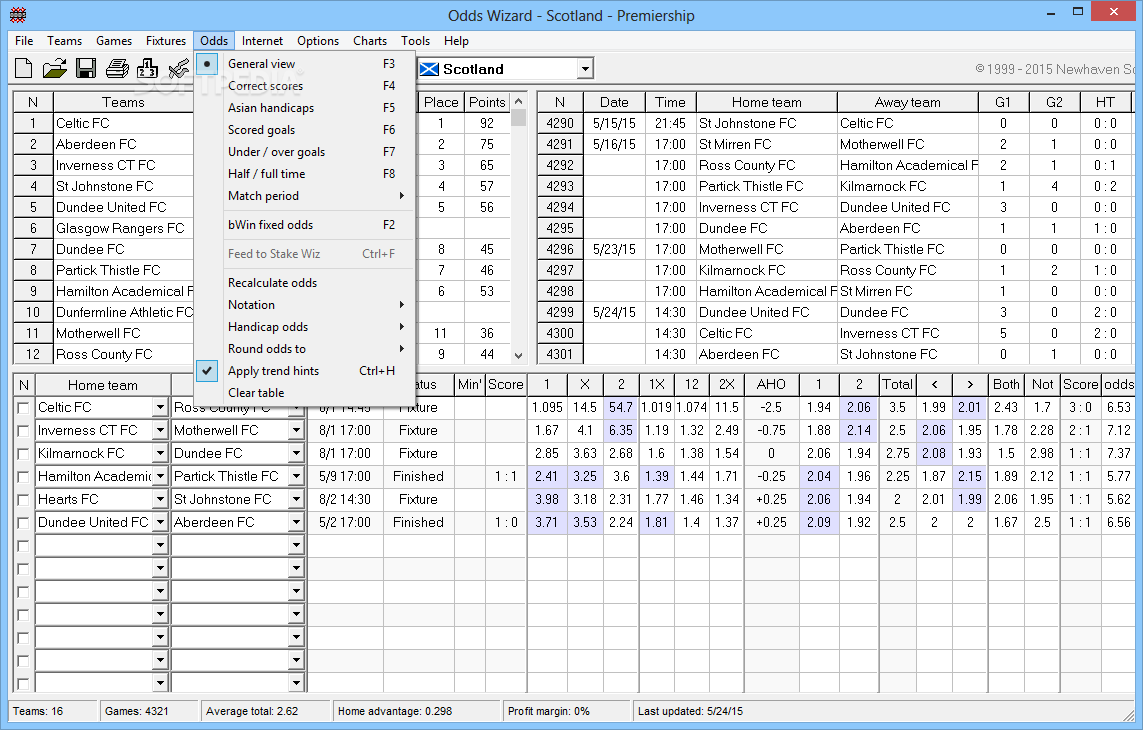This screenshot has width=1143, height=730.
Task: Open Partick Thistle FC away team dropdown
Action: click(296, 476)
